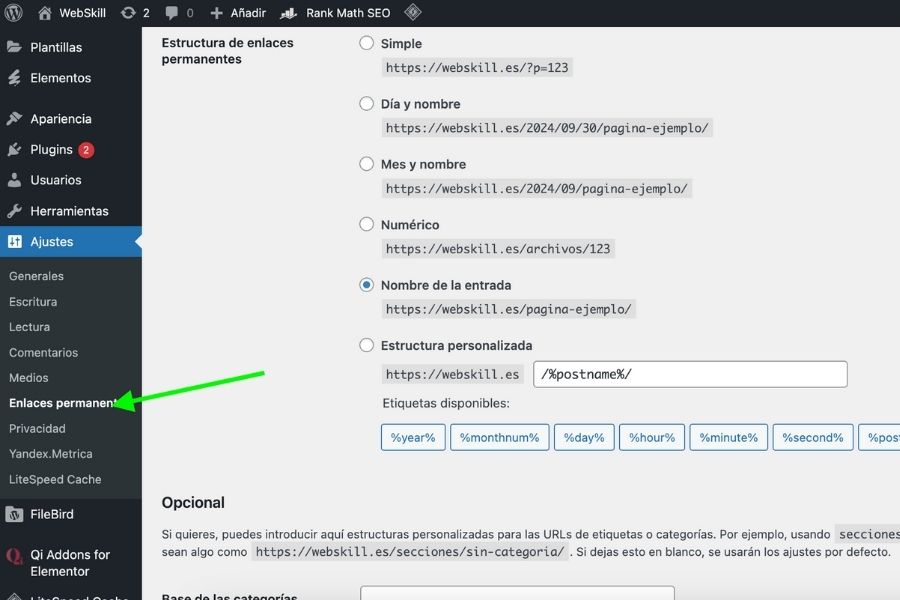This screenshot has width=900, height=600.
Task: Go to Lectura settings
Action: pos(29,327)
